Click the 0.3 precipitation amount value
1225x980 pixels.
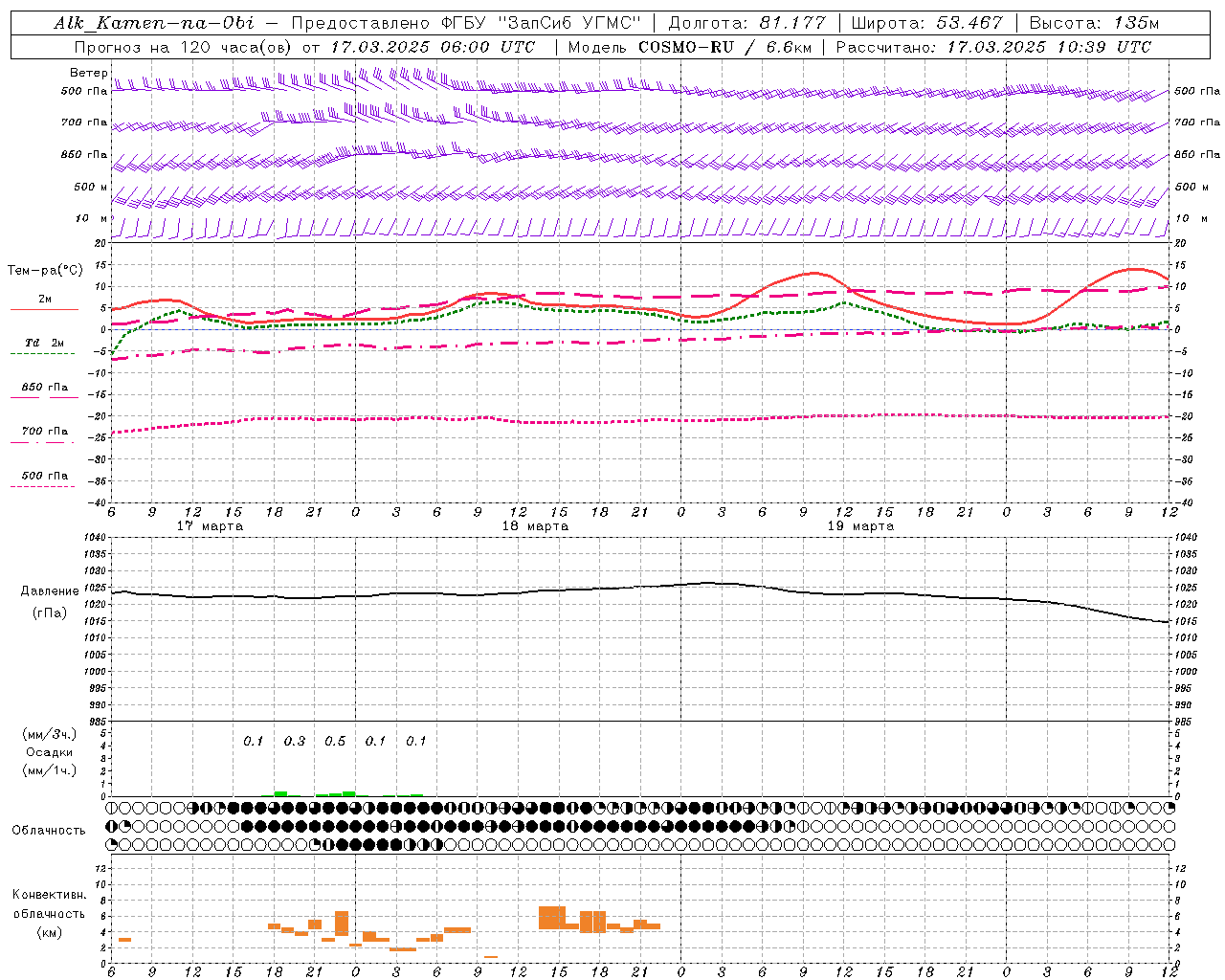coord(294,742)
